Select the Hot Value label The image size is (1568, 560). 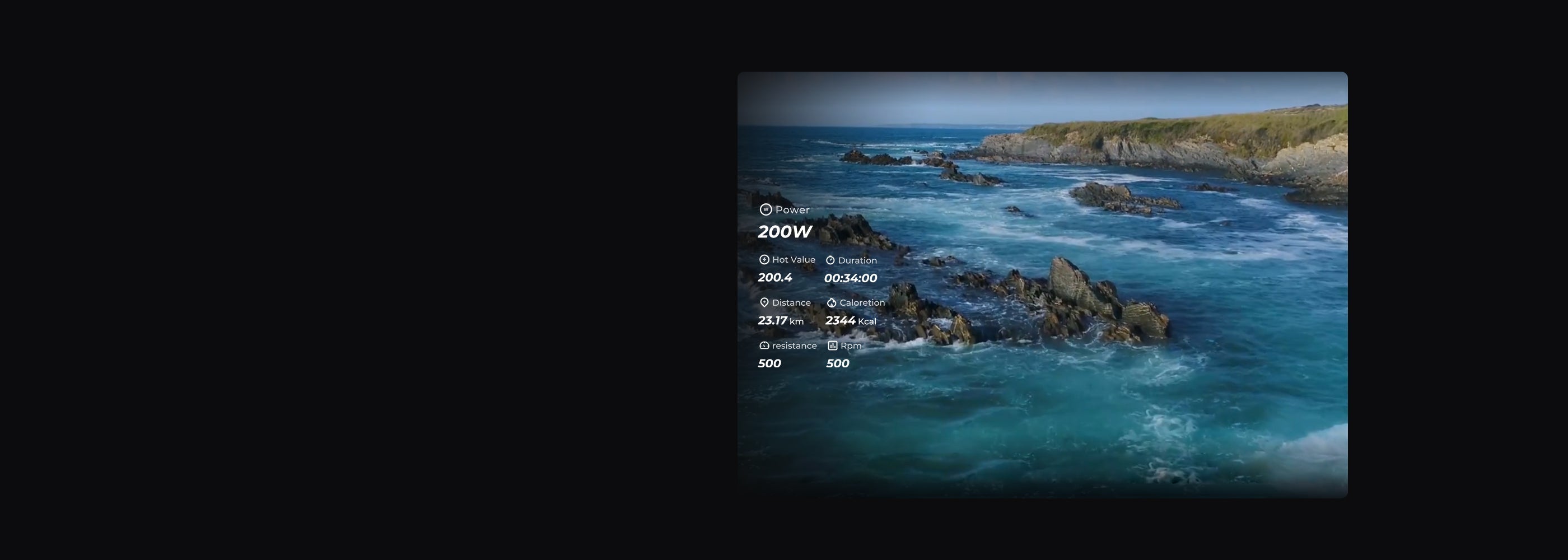[794, 260]
